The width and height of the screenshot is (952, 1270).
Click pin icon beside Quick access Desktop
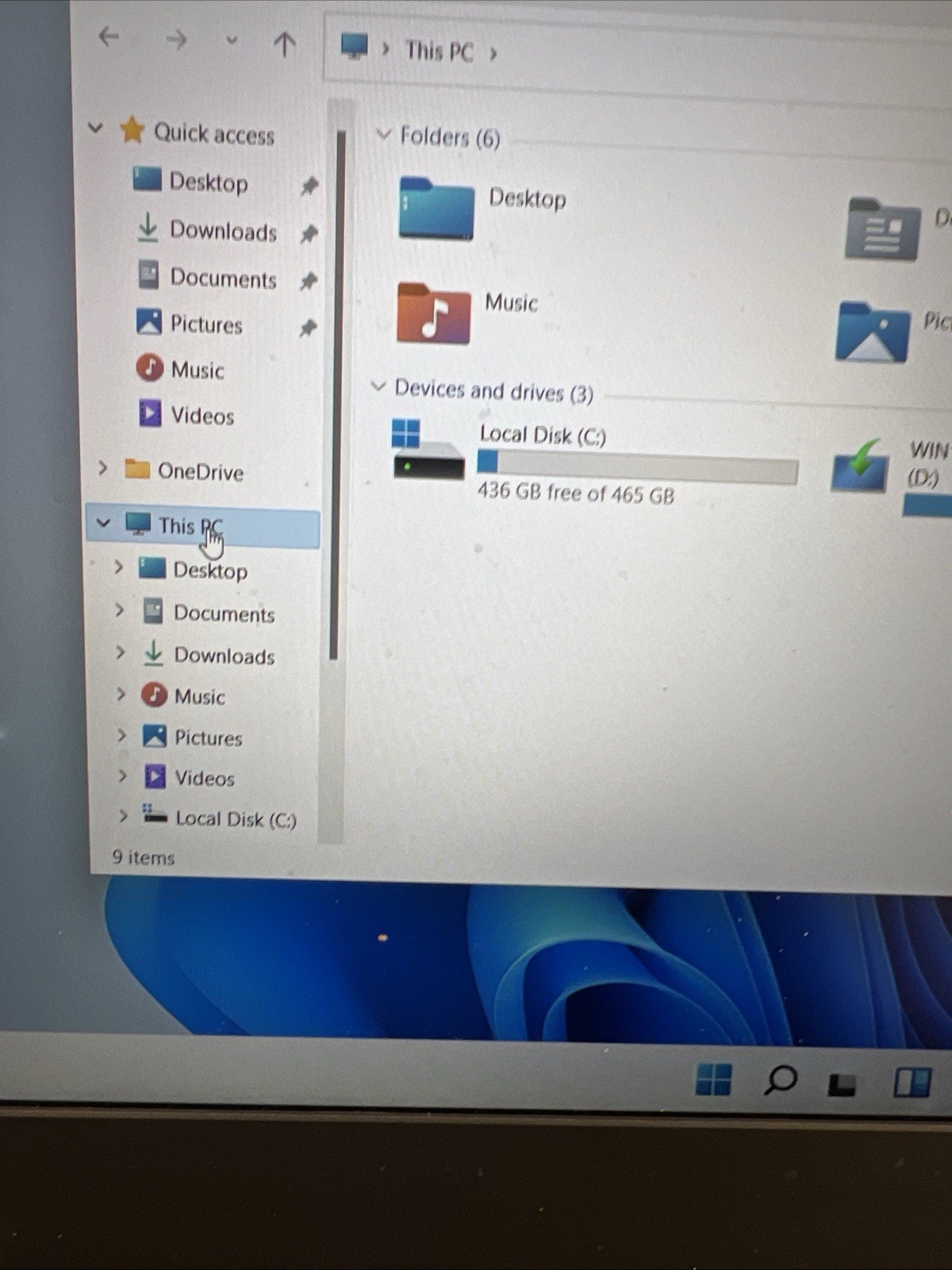[309, 187]
